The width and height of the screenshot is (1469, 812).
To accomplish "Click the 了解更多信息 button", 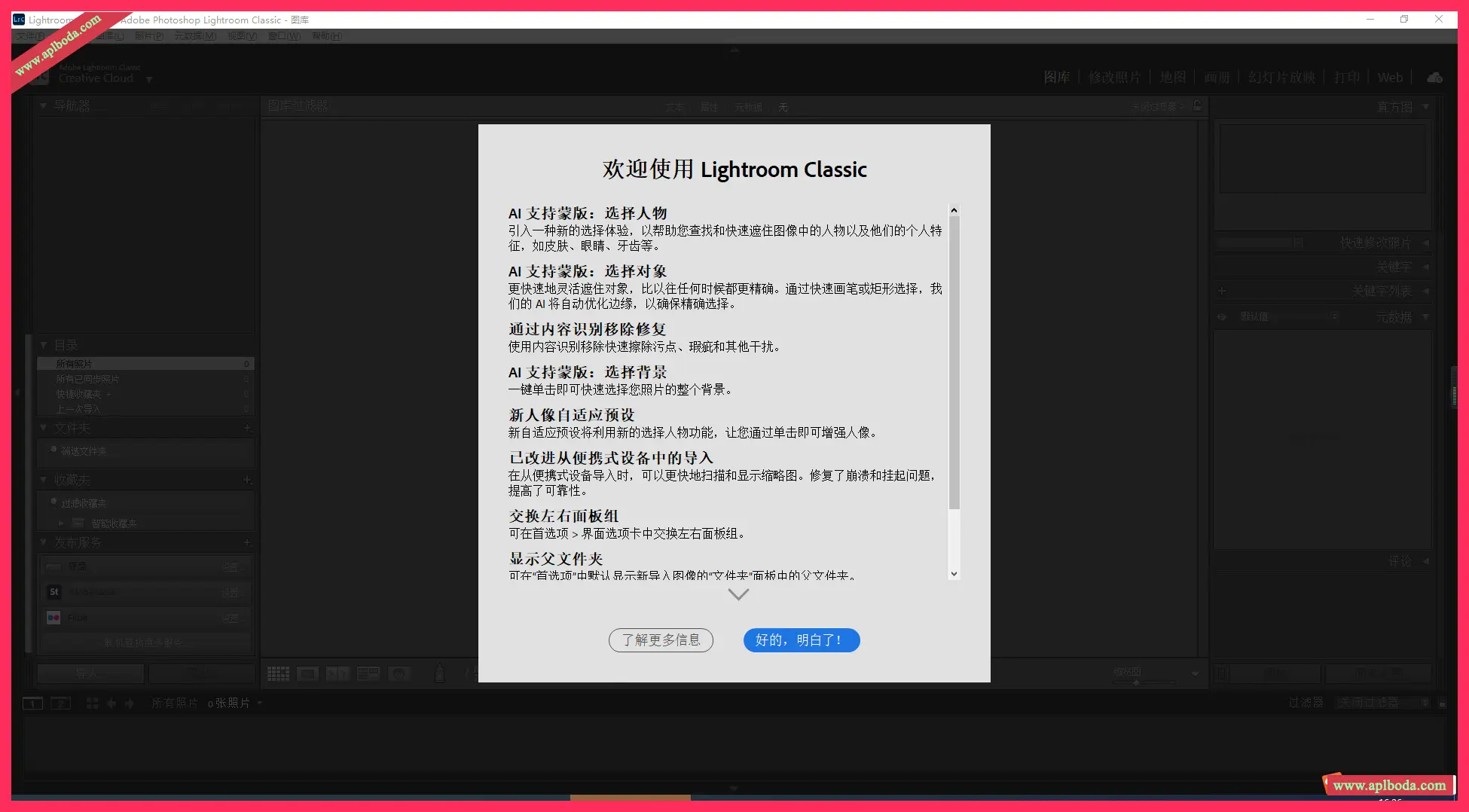I will pyautogui.click(x=661, y=640).
